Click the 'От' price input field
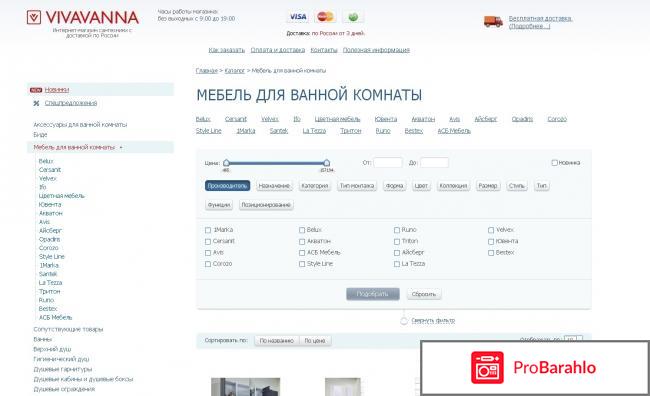This screenshot has height=396, width=650. pos(388,163)
